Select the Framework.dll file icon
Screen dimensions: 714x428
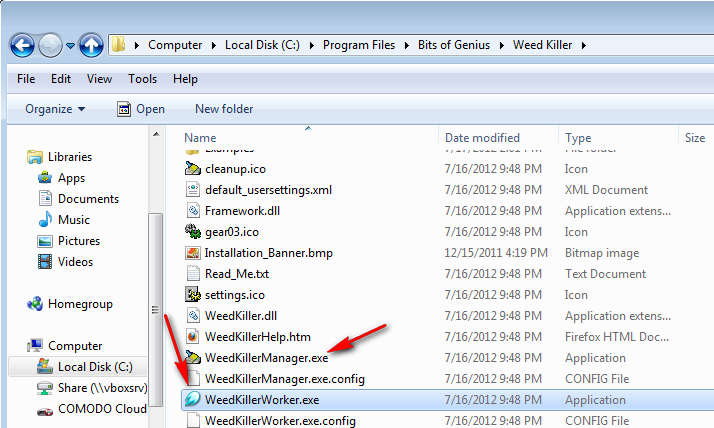point(193,211)
